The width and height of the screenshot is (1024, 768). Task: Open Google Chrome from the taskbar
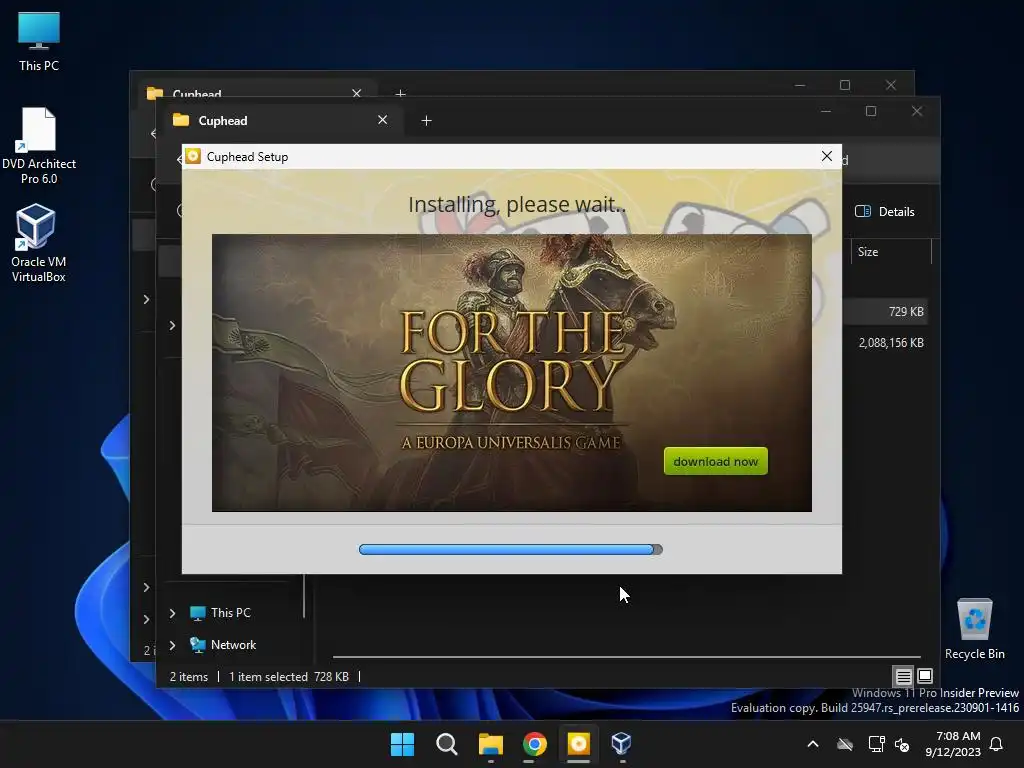[534, 744]
